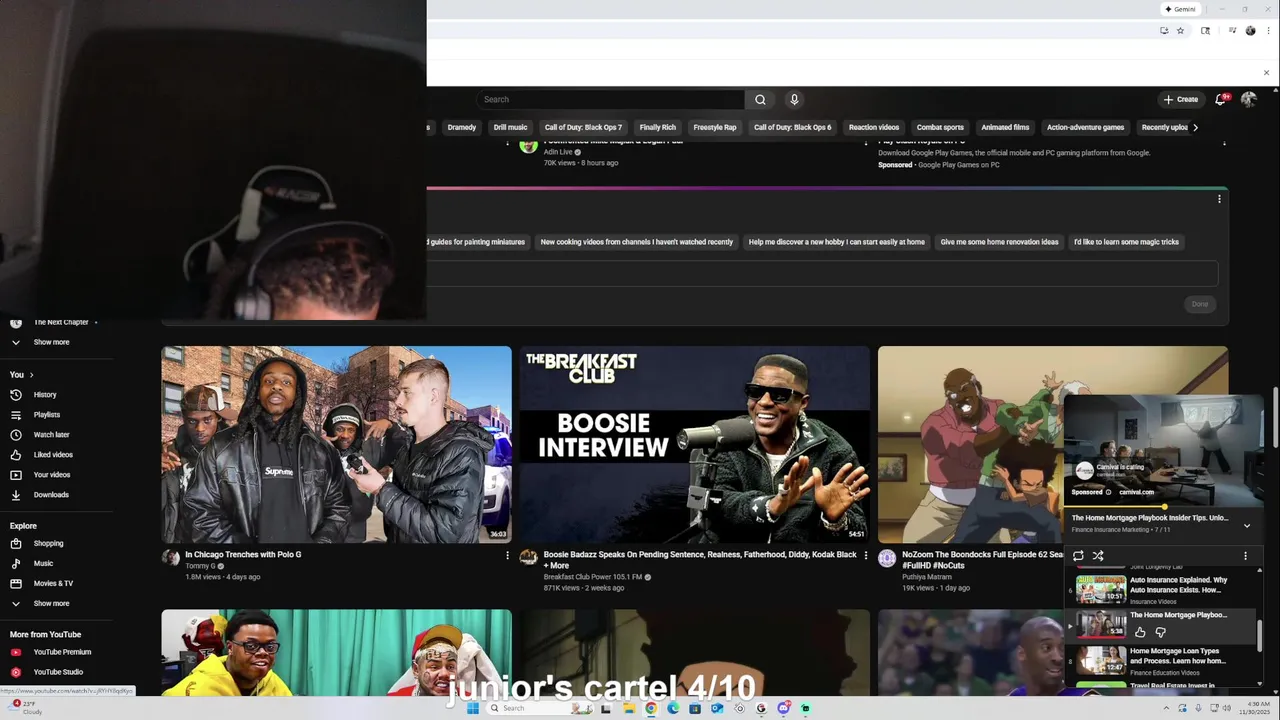Dislike the Home Mortgage Playbook video
The width and height of the screenshot is (1280, 720).
[1160, 632]
